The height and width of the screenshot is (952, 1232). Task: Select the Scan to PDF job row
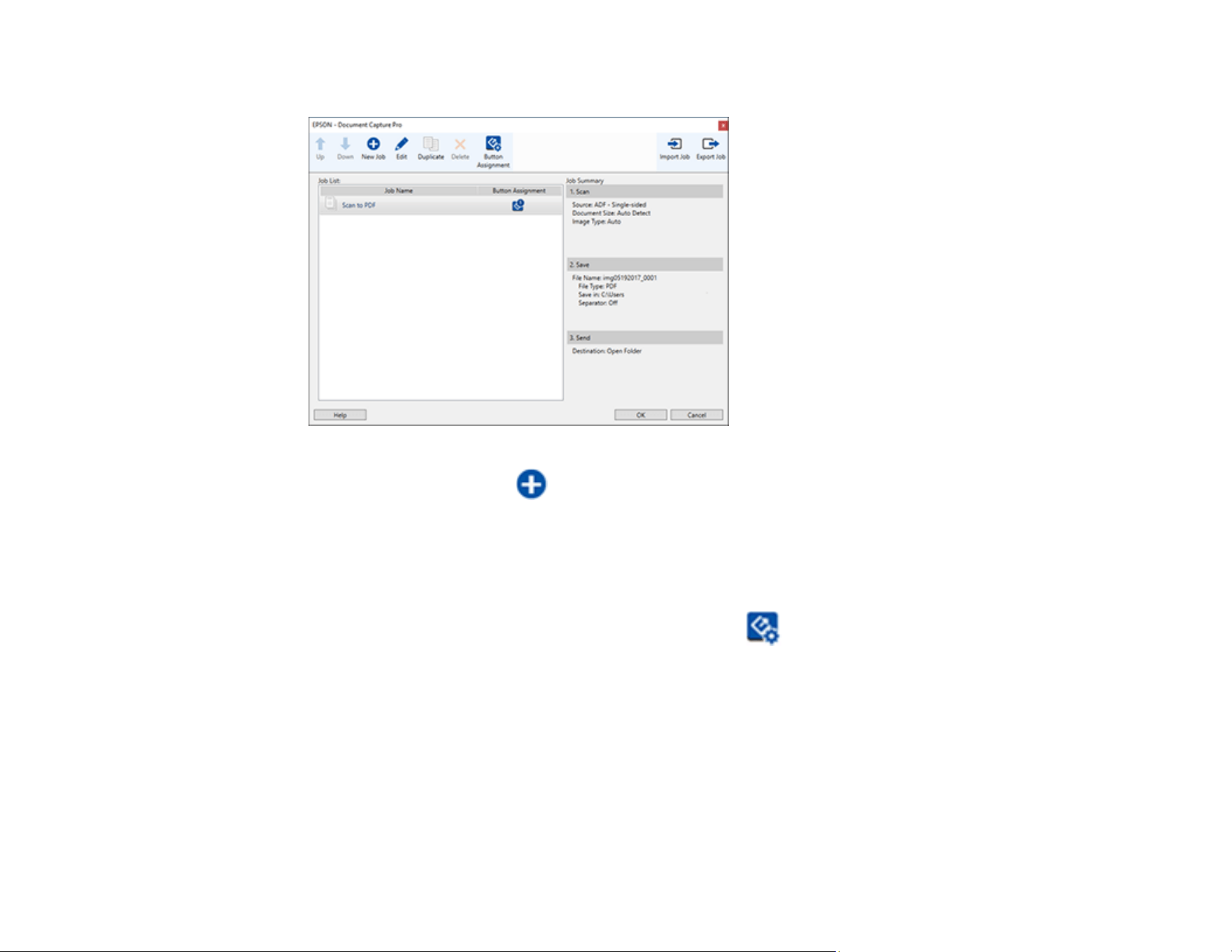[441, 205]
